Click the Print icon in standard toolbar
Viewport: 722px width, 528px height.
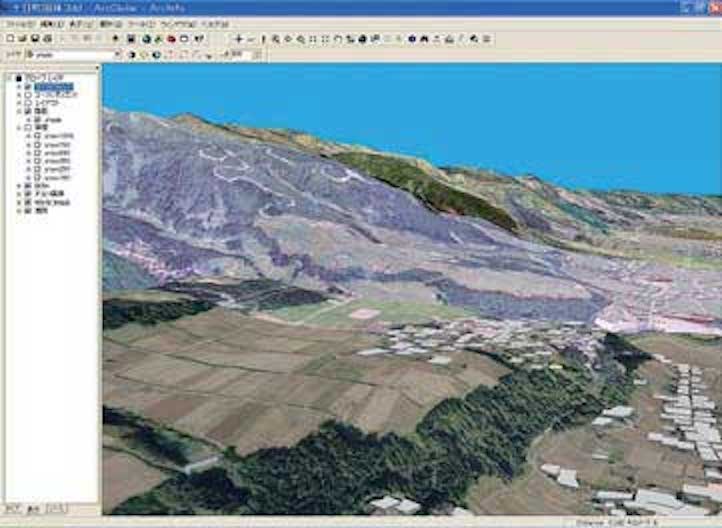pyautogui.click(x=46, y=39)
